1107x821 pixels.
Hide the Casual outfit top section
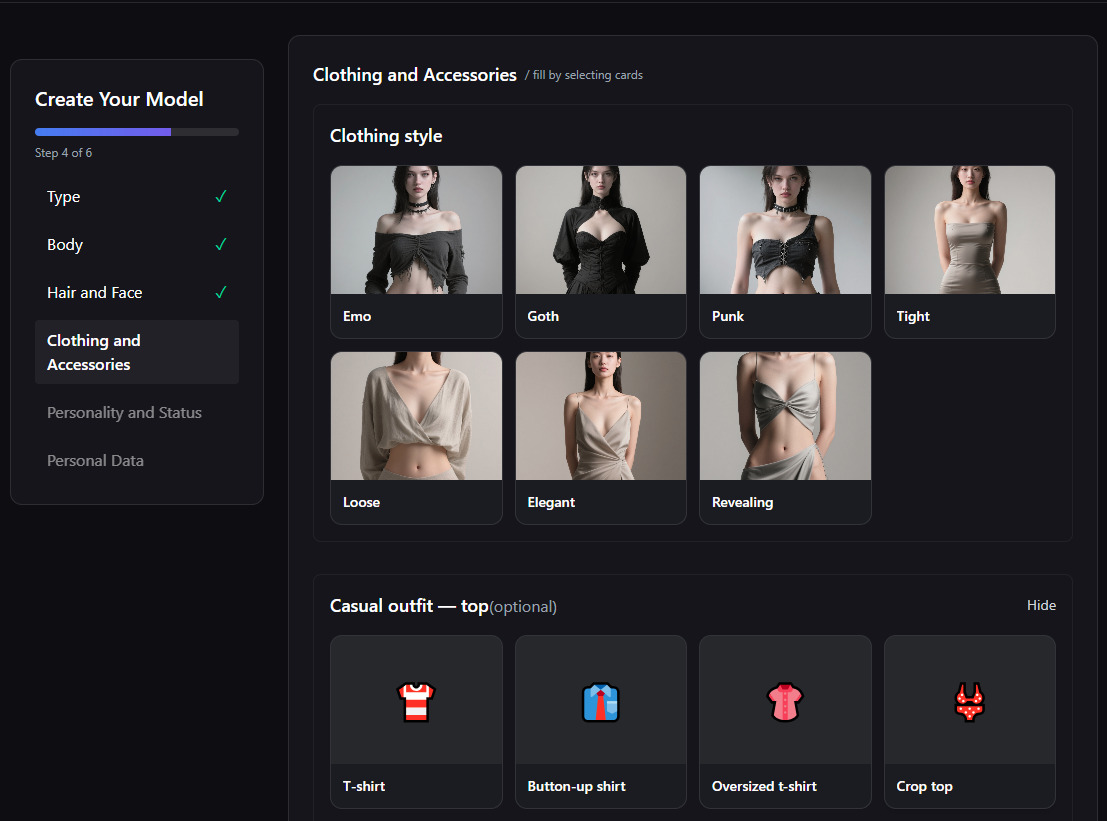click(1041, 606)
